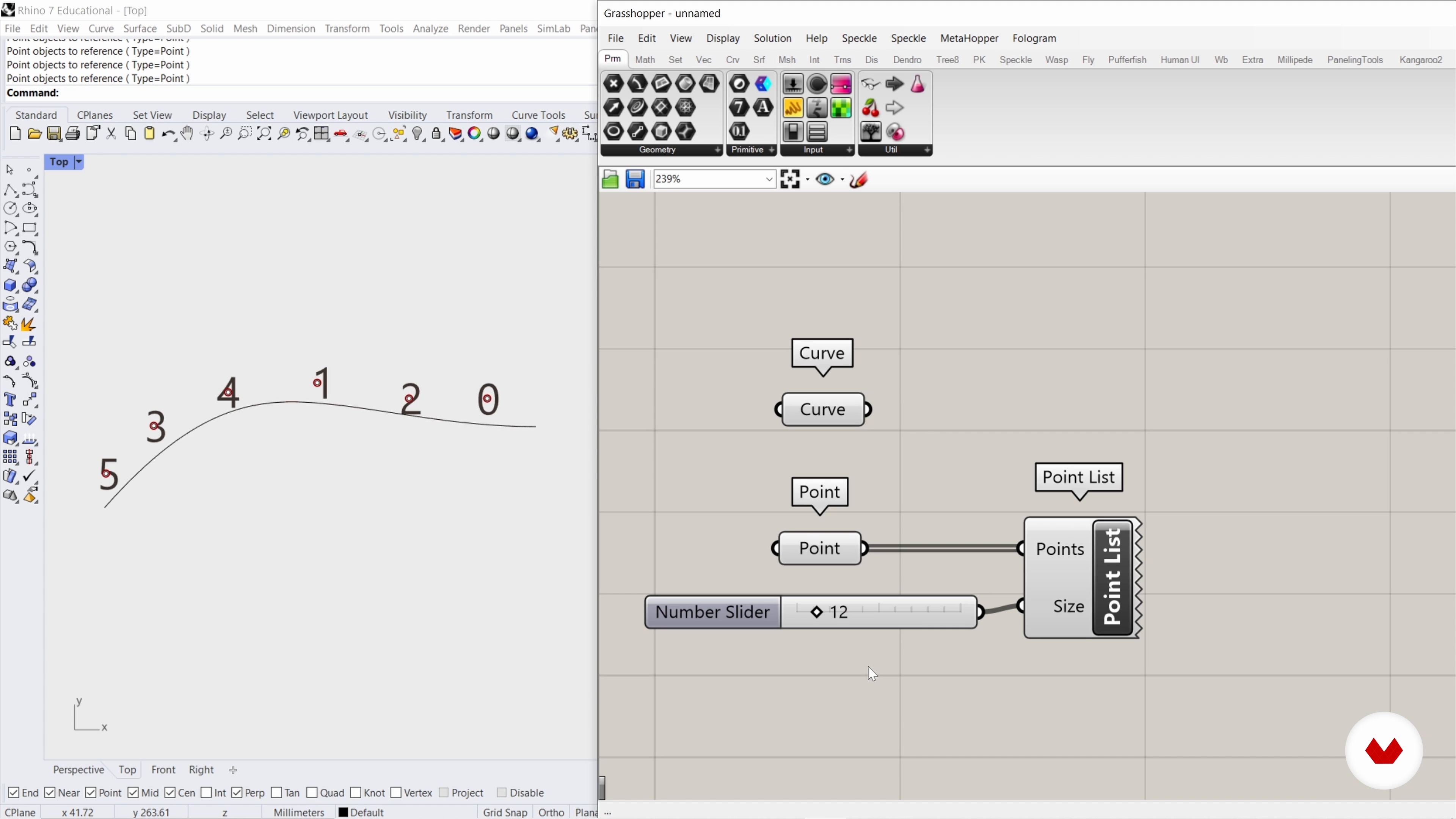
Task: Switch to Perspective viewport tab
Action: point(78,769)
